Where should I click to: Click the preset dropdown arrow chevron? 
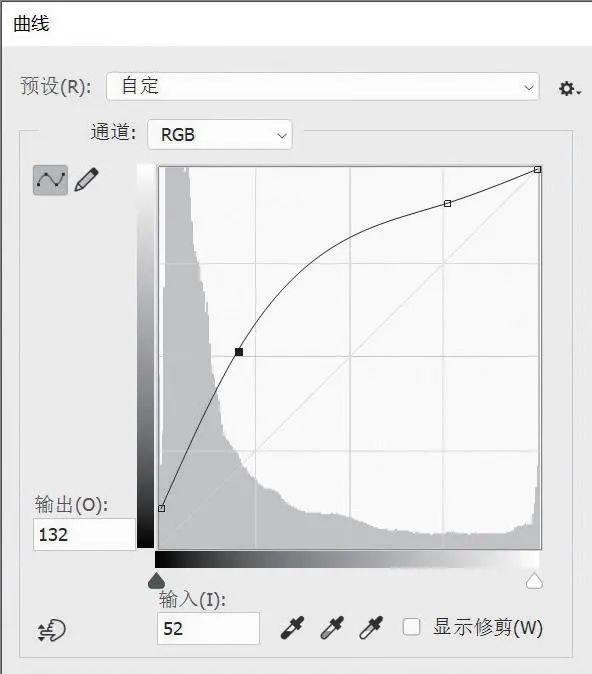pos(529,87)
